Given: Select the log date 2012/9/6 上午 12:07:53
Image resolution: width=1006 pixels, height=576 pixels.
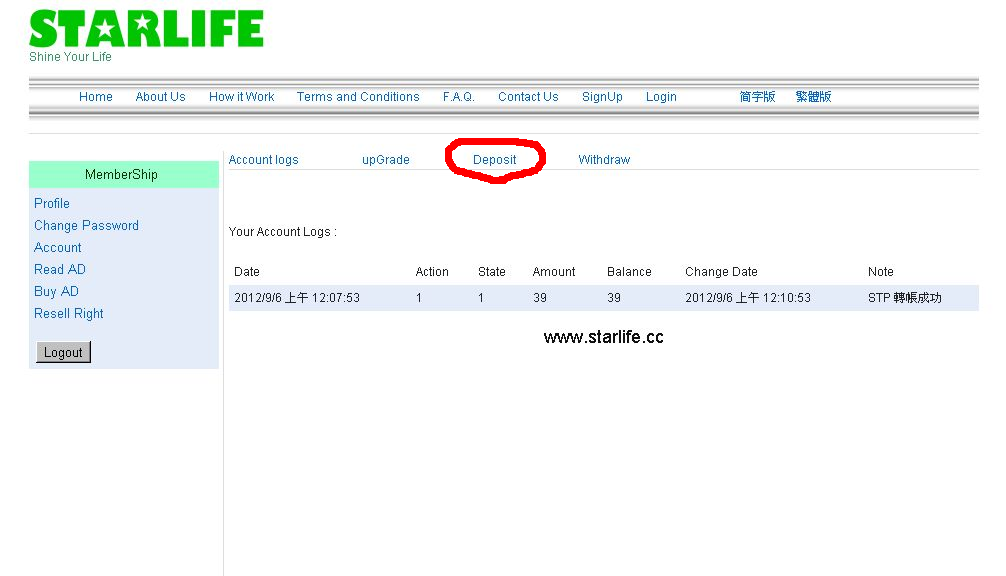Looking at the screenshot, I should point(297,298).
